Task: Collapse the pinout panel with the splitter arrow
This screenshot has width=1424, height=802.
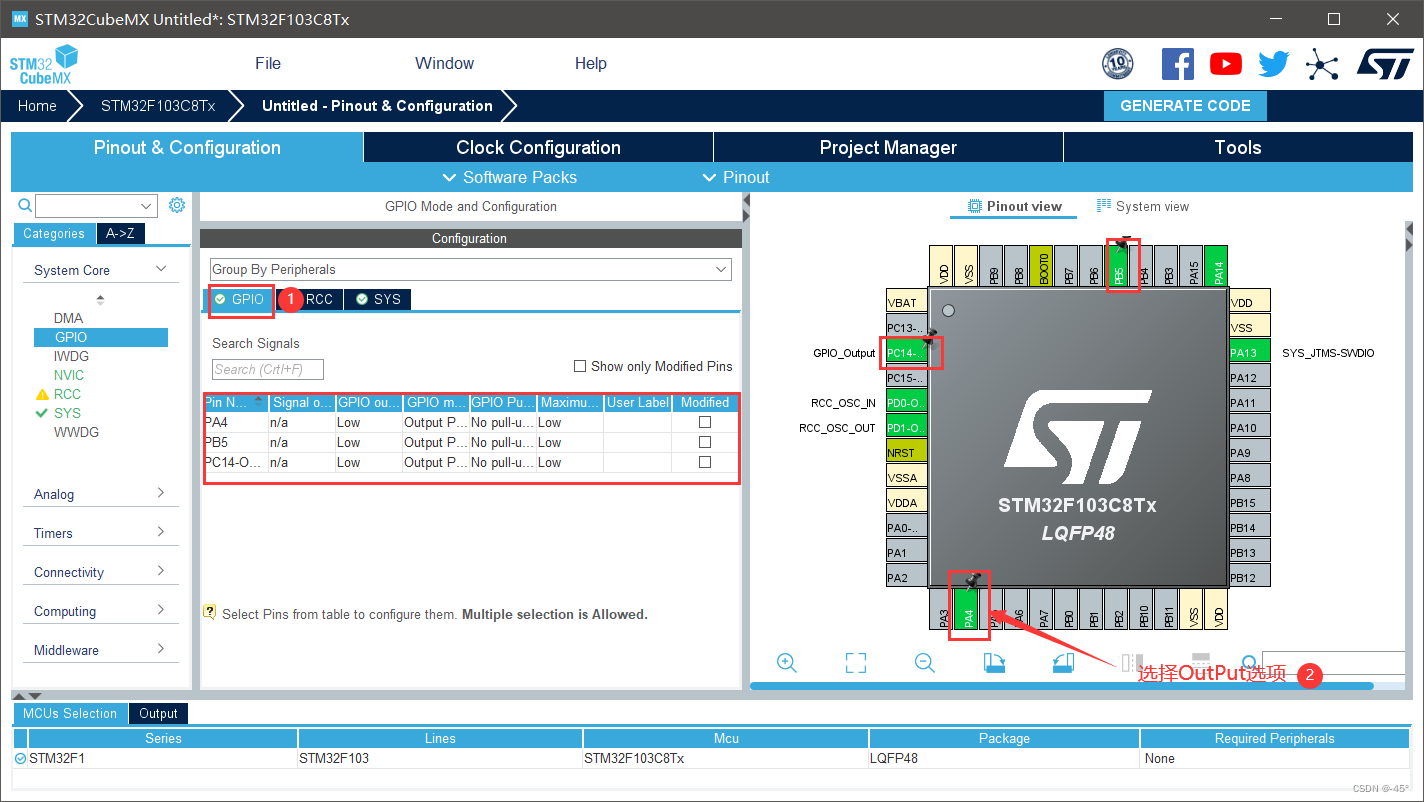Action: (x=746, y=201)
